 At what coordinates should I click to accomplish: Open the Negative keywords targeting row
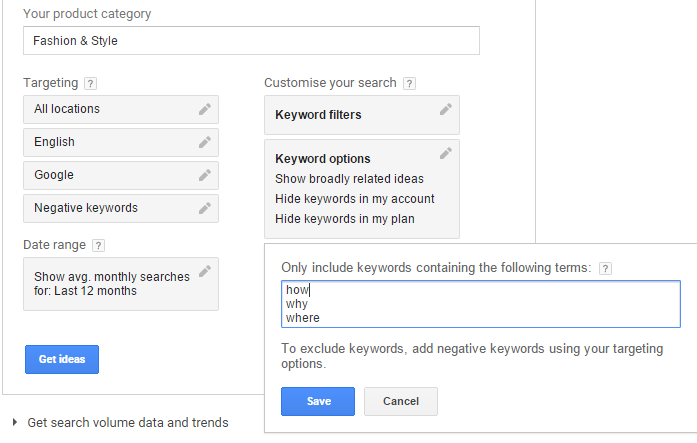[121, 208]
